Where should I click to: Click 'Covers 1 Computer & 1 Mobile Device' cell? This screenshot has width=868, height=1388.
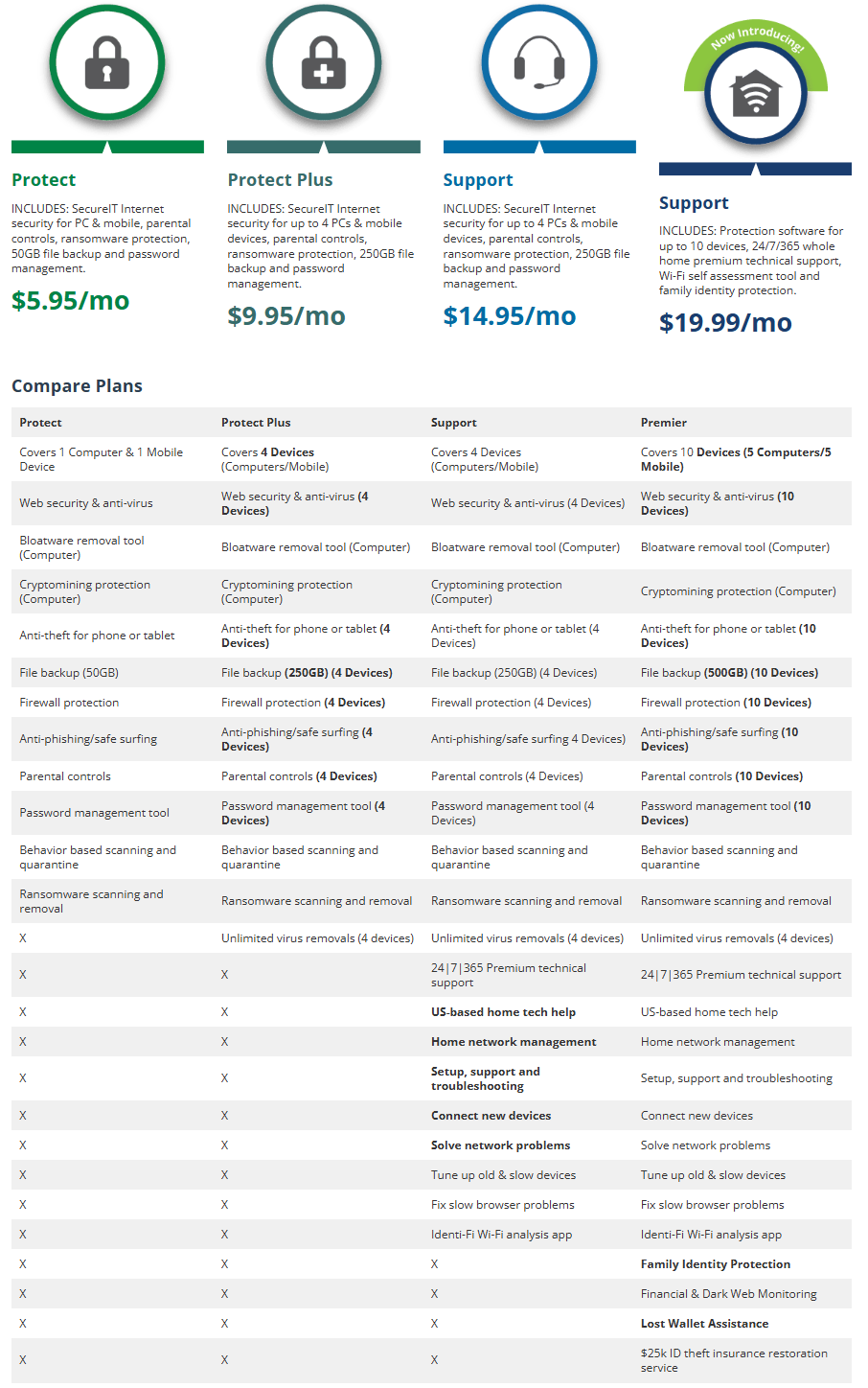pos(101,459)
